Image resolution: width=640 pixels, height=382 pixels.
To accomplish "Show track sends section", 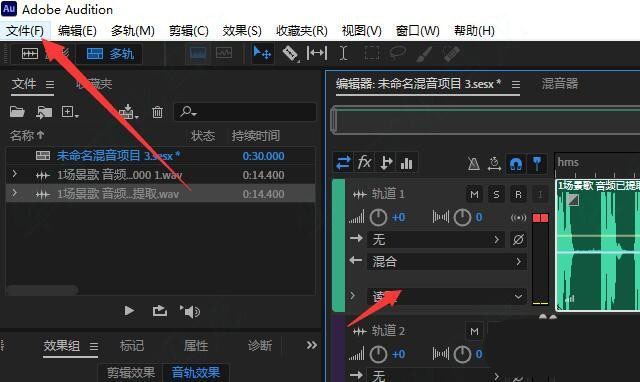I will (386, 163).
